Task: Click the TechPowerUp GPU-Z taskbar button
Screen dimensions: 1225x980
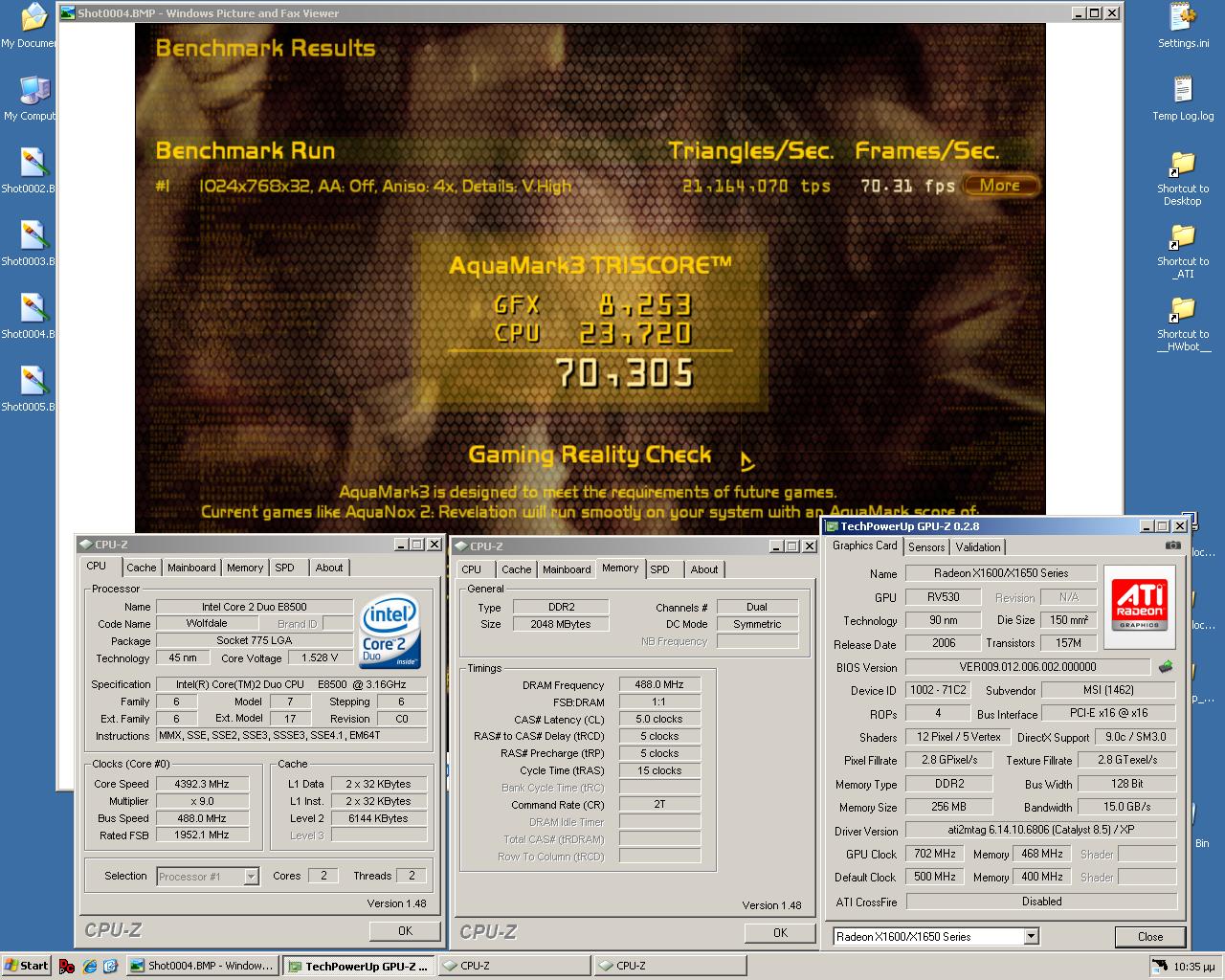Action: coord(359,966)
